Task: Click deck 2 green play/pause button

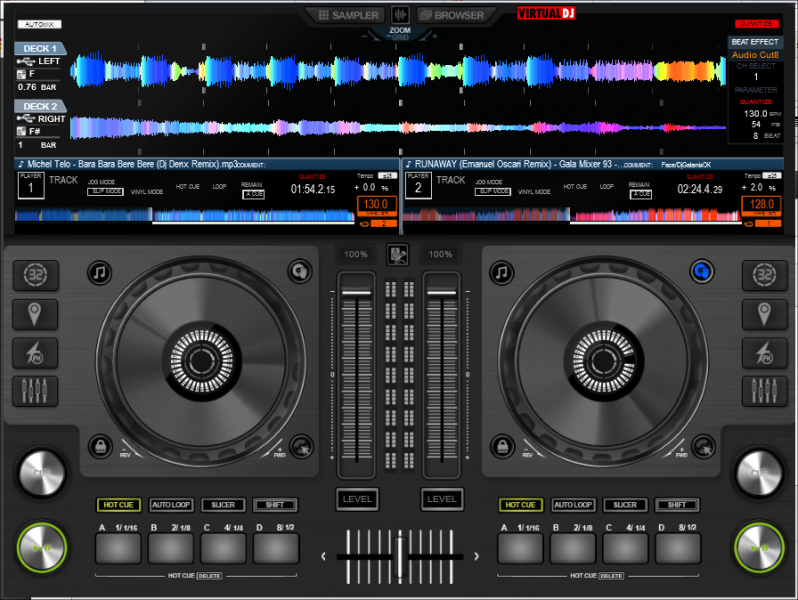Action: tap(759, 548)
